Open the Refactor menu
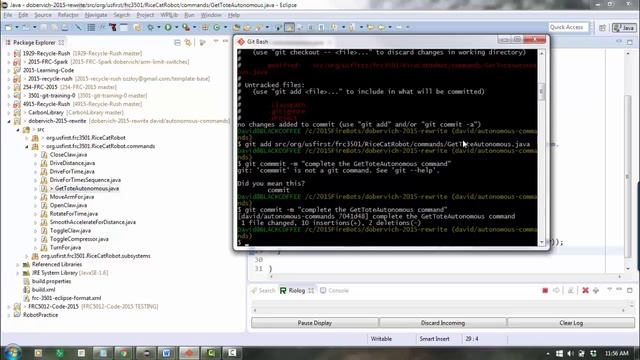The height and width of the screenshot is (360, 640). [68, 15]
